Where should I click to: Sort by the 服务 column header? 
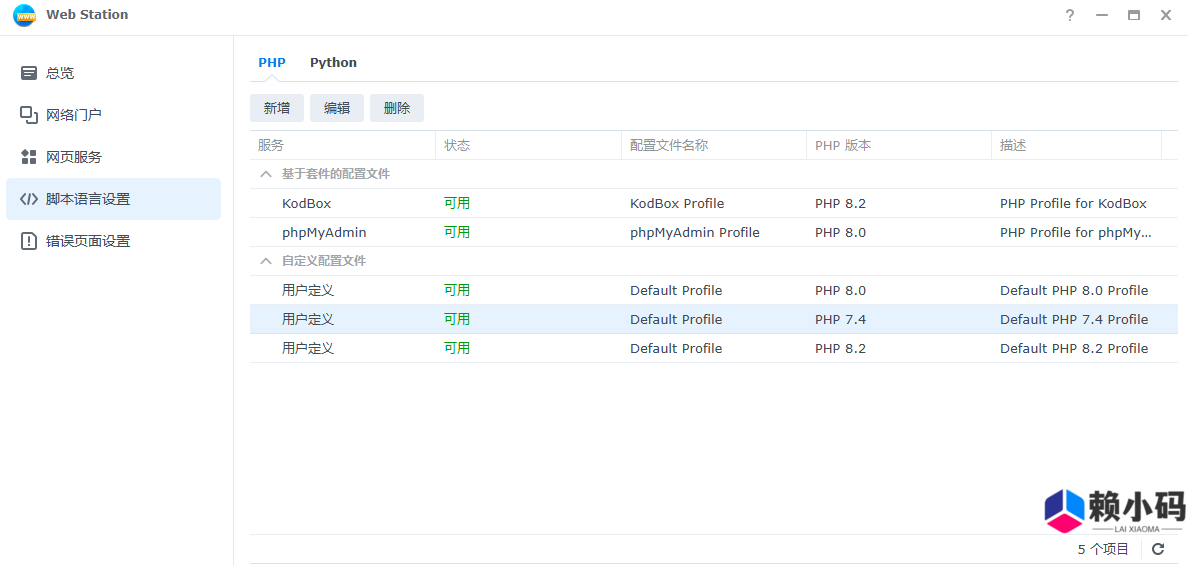click(x=342, y=145)
